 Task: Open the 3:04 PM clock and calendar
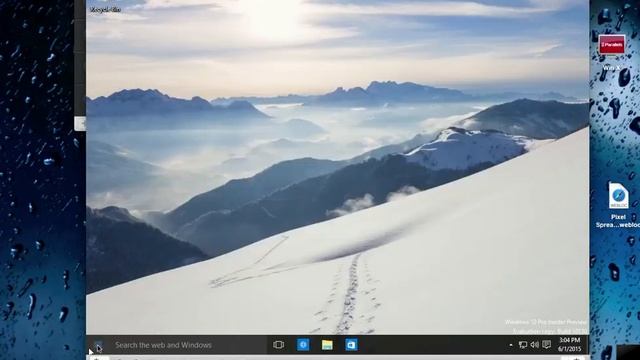569,344
